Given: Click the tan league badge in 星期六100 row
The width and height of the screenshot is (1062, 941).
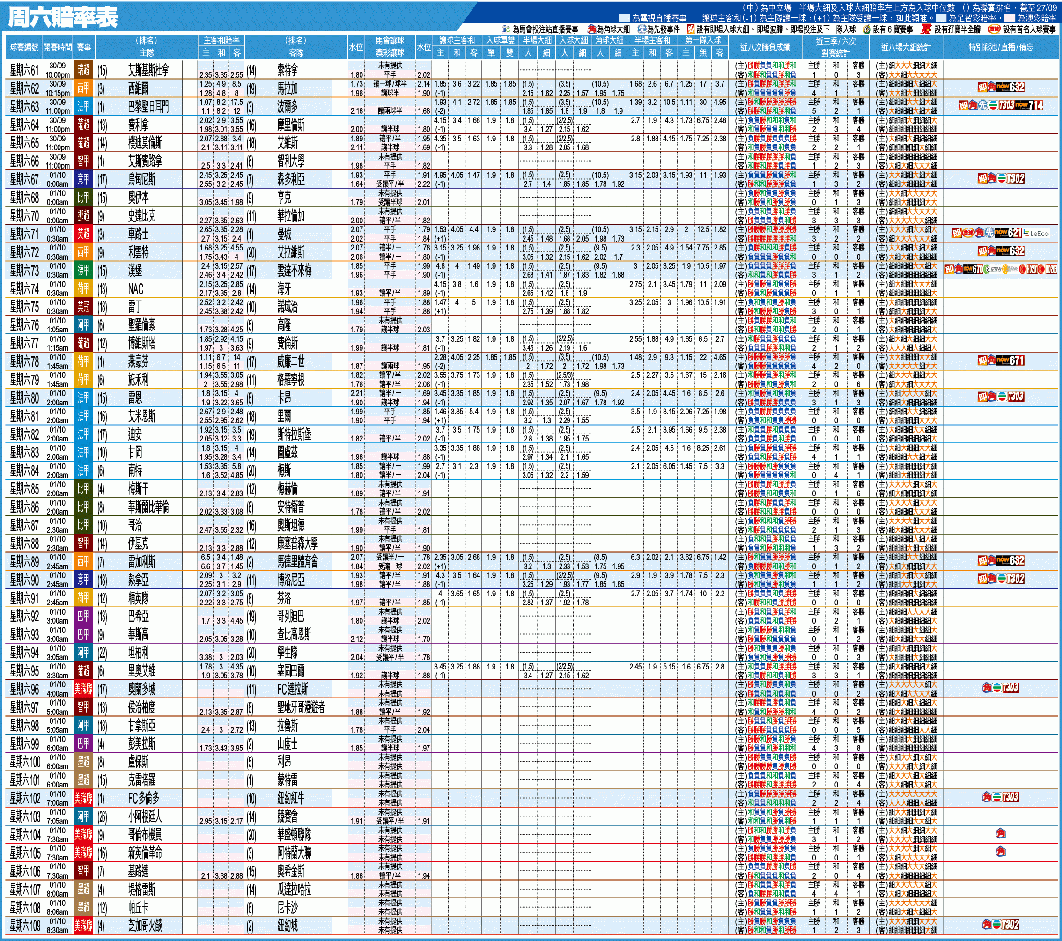Looking at the screenshot, I should [83, 761].
